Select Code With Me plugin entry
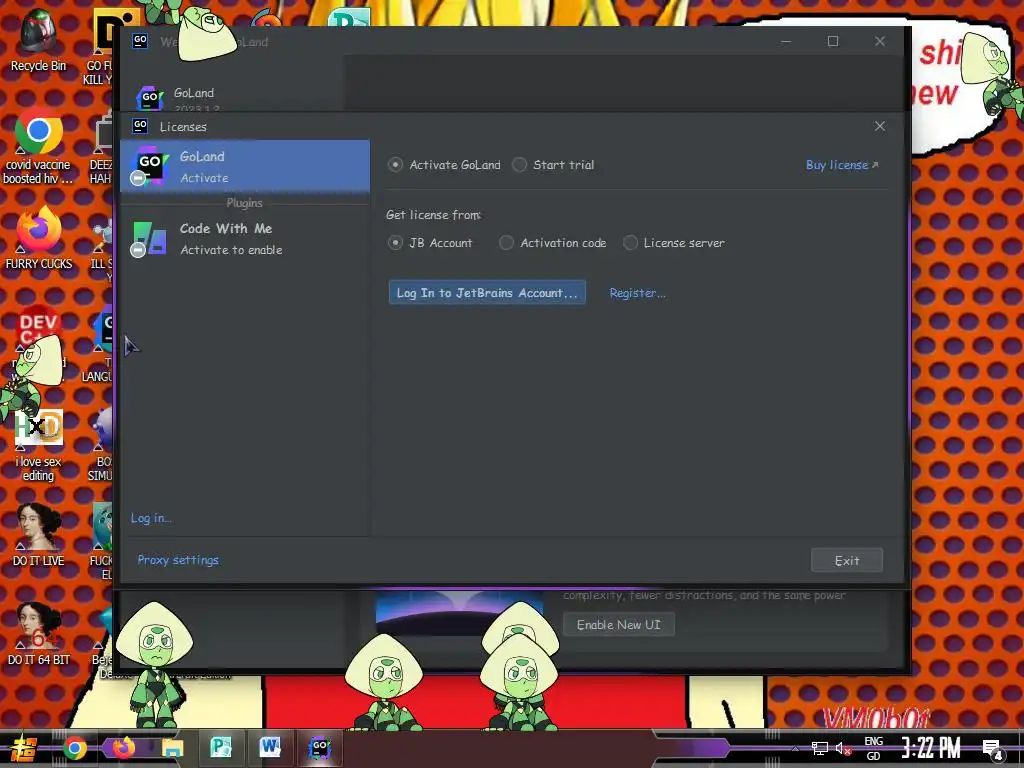The image size is (1024, 768). coord(245,239)
